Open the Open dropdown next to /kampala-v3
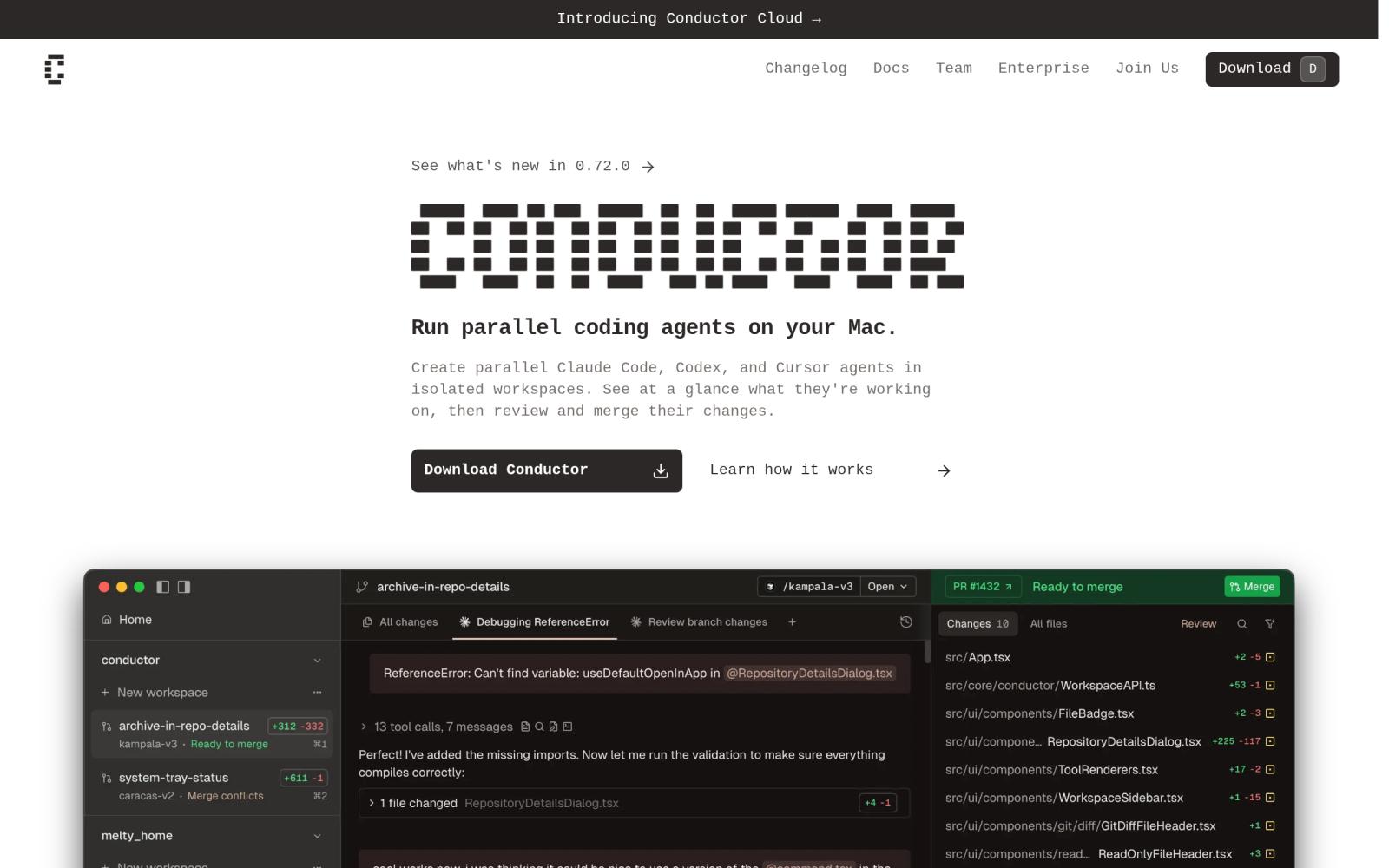 pyautogui.click(x=887, y=587)
